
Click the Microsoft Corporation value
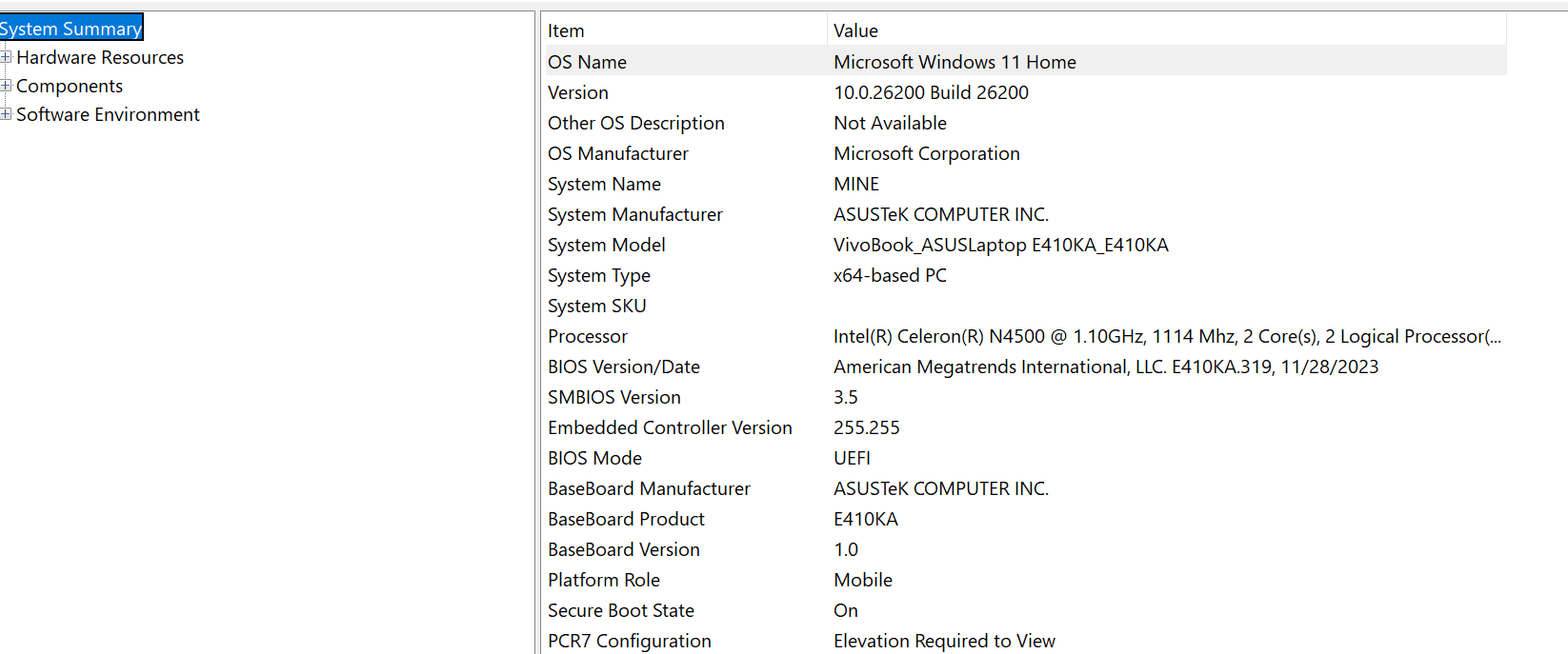[927, 153]
